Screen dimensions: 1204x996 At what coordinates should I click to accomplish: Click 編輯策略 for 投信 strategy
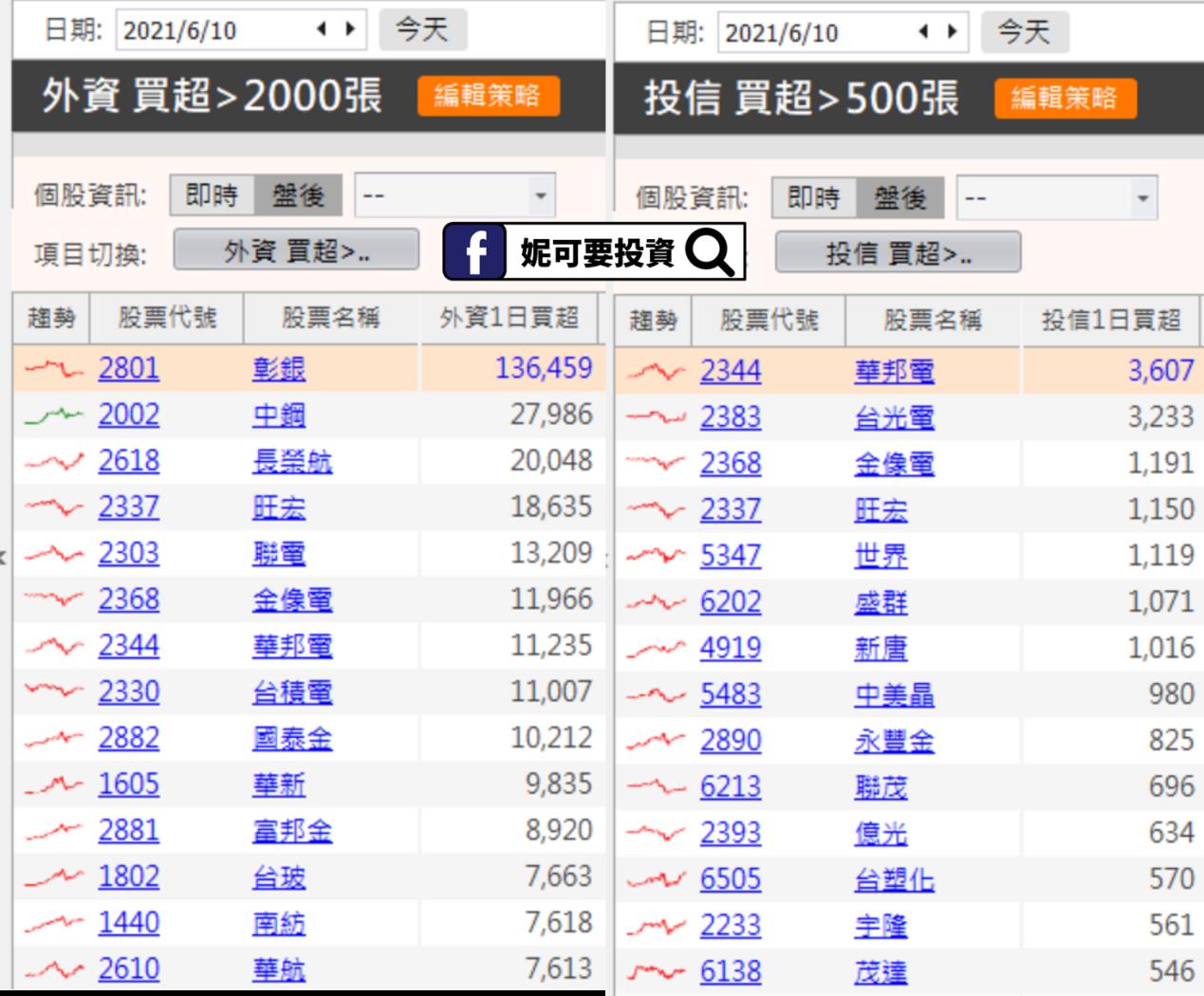pyautogui.click(x=1065, y=98)
